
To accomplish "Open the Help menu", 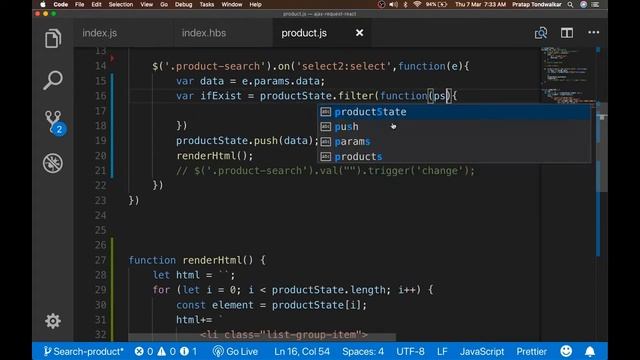I will tap(256, 4).
